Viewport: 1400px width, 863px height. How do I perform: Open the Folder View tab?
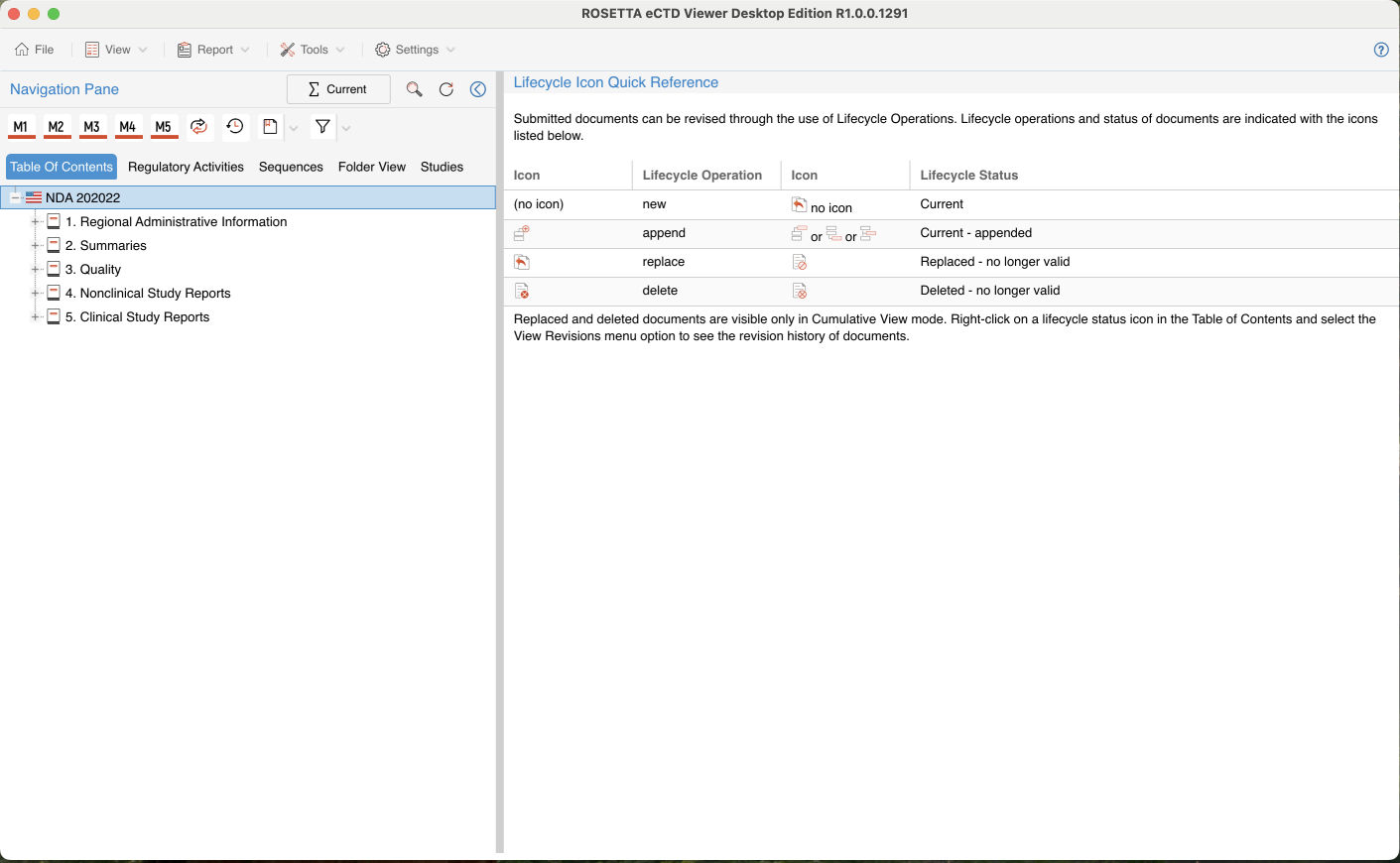tap(371, 167)
